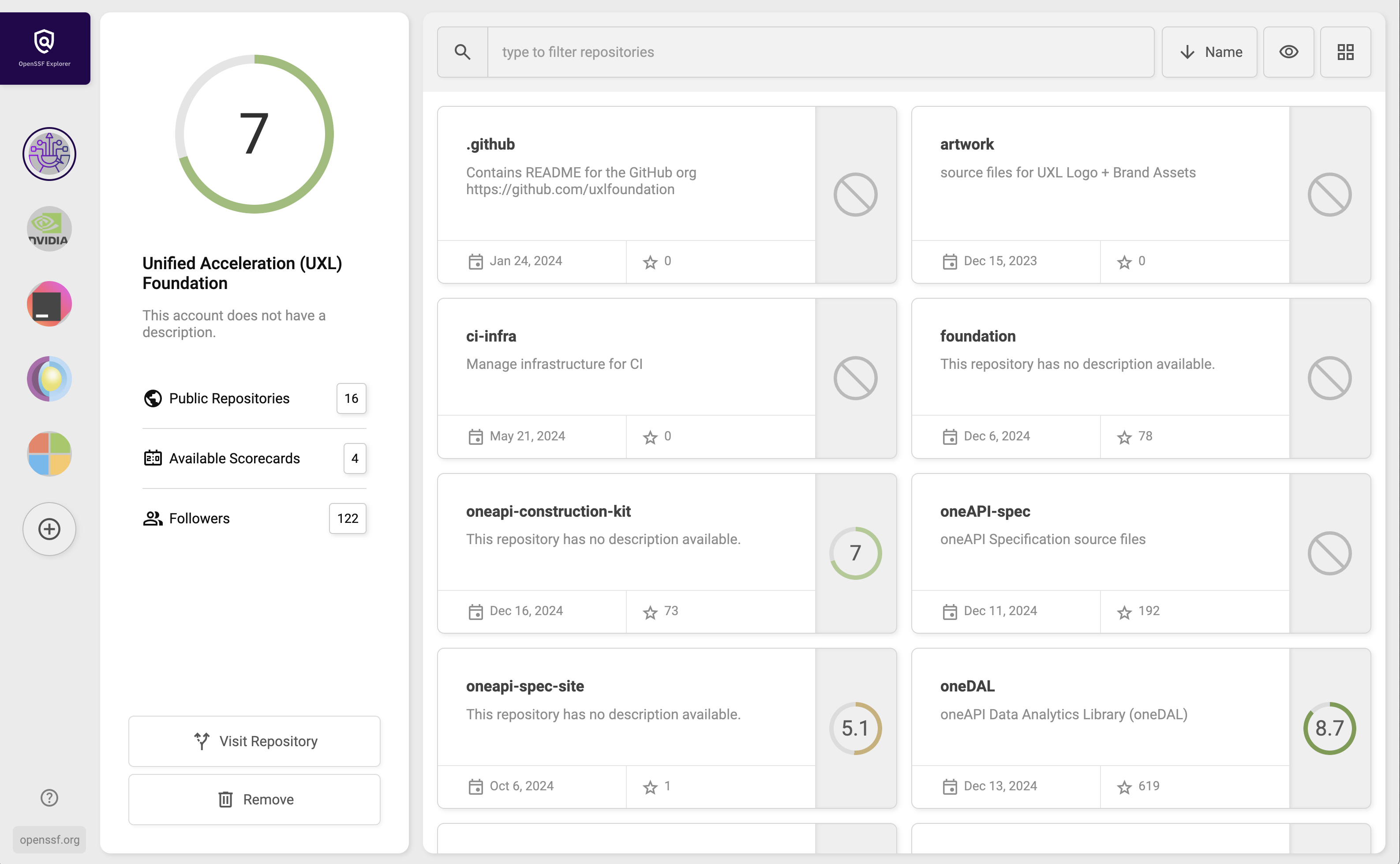Star the foundation repository
The width and height of the screenshot is (1400, 864).
coord(1124,436)
